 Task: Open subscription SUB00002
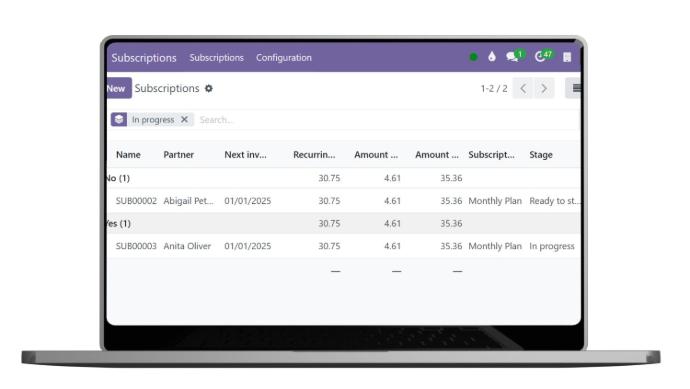click(136, 201)
